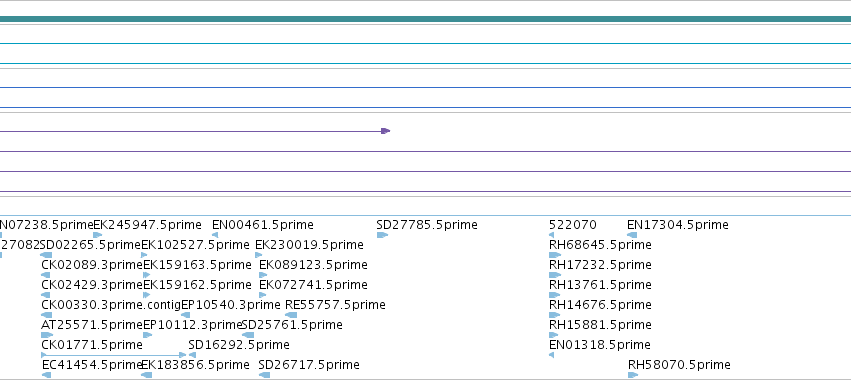
Task: Select the EK230019.5prime label
Action: pyautogui.click(x=309, y=245)
